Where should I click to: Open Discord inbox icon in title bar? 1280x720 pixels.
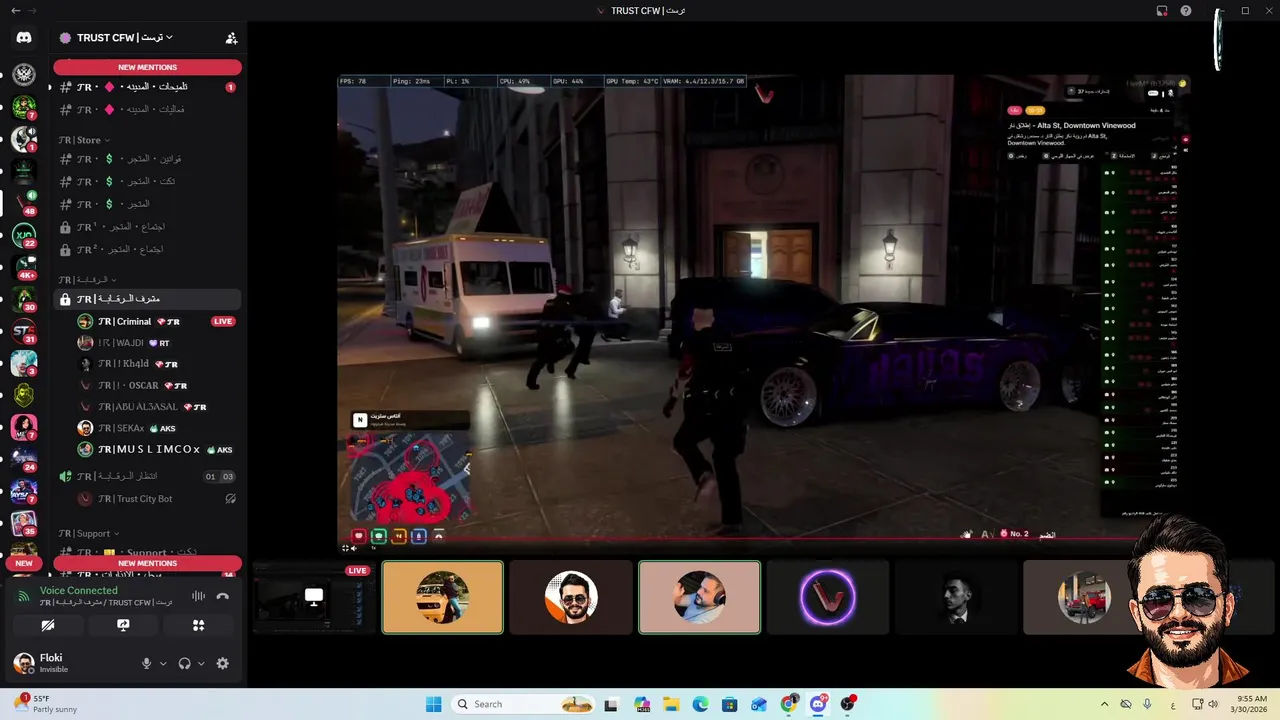(1162, 11)
